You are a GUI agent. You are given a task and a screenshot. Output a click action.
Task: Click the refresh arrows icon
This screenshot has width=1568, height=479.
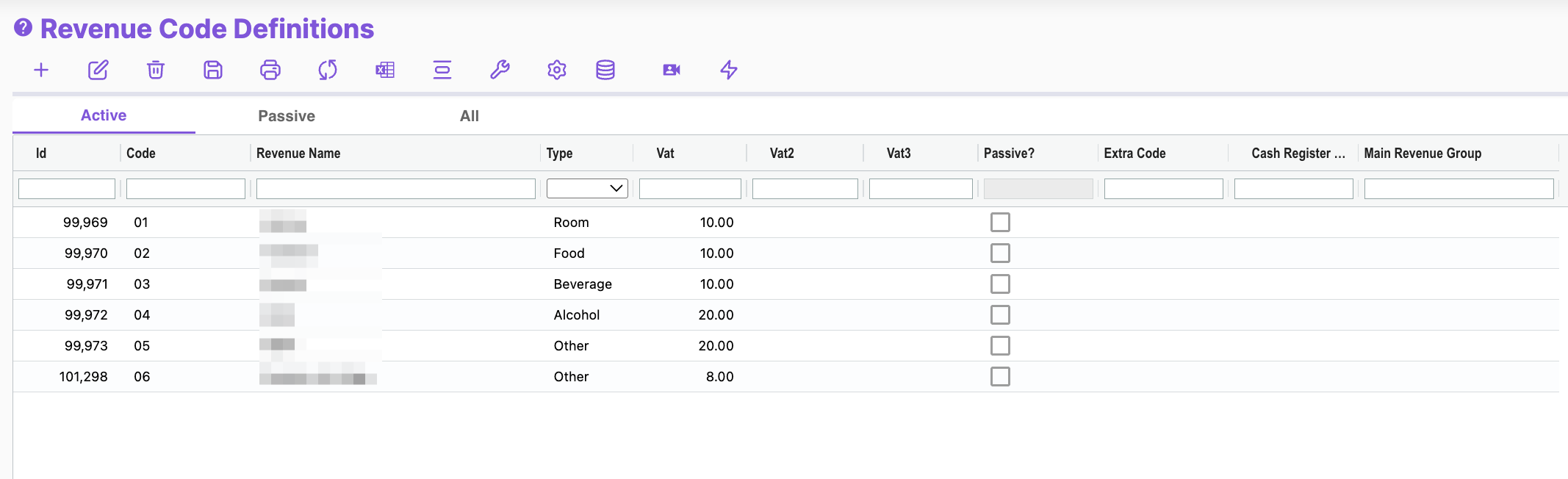tap(328, 70)
